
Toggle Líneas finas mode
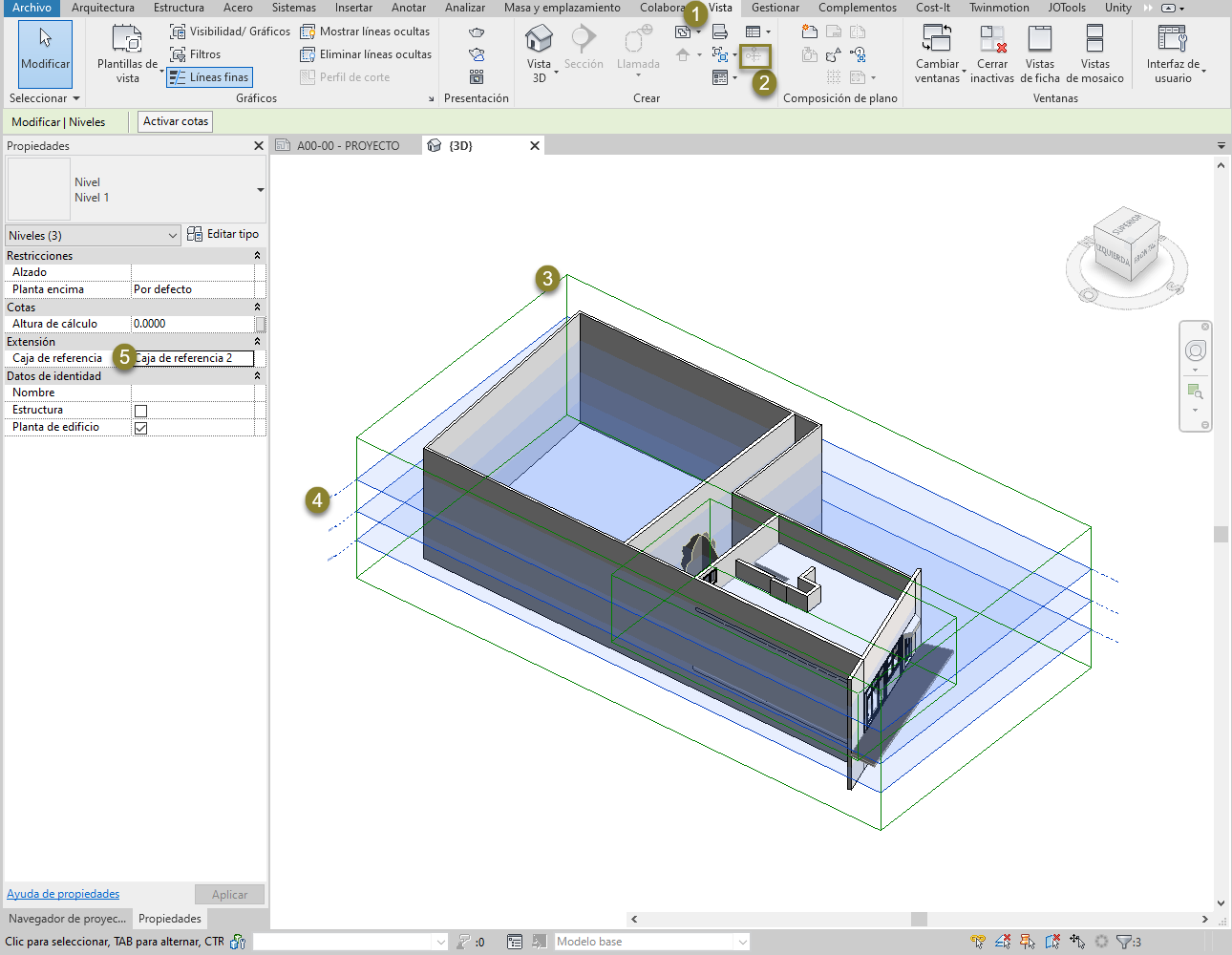tap(209, 77)
